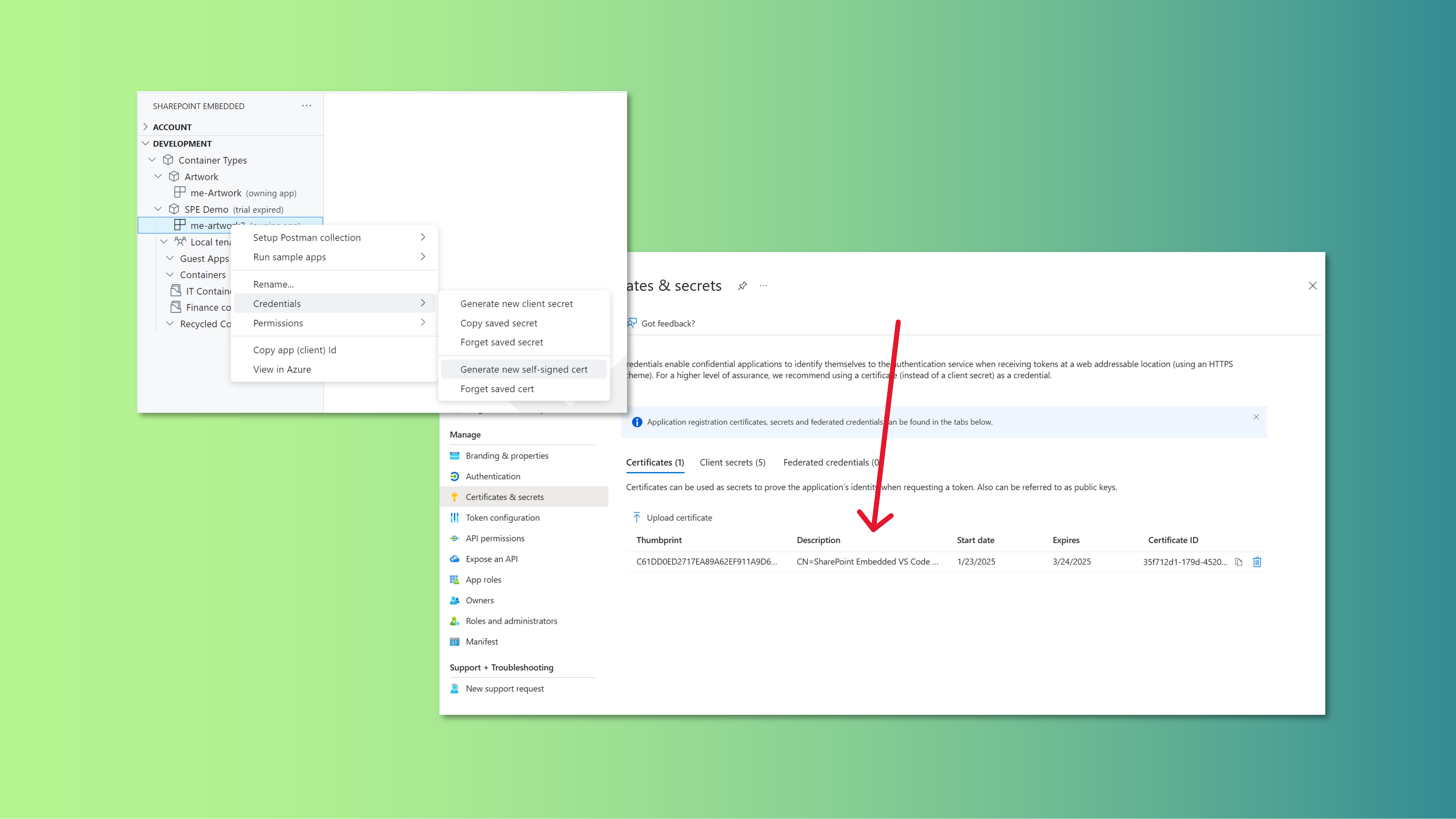Open the App roles section
1456x819 pixels.
coord(483,579)
